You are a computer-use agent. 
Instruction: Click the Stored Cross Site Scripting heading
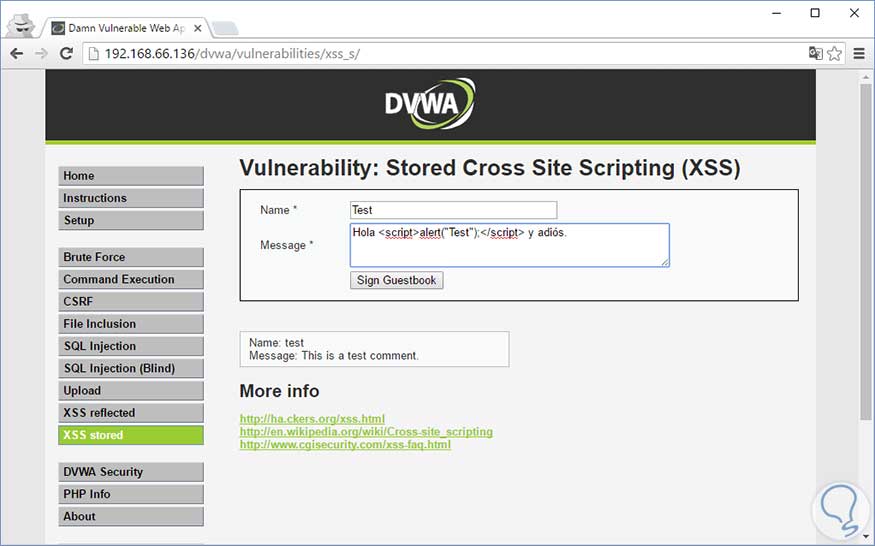pos(490,168)
